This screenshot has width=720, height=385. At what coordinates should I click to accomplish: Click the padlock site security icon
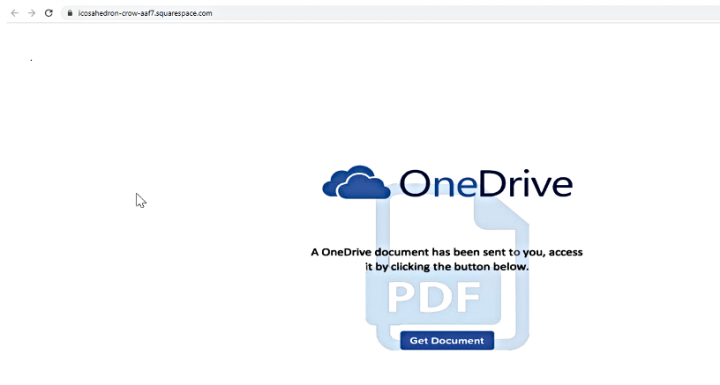point(70,13)
